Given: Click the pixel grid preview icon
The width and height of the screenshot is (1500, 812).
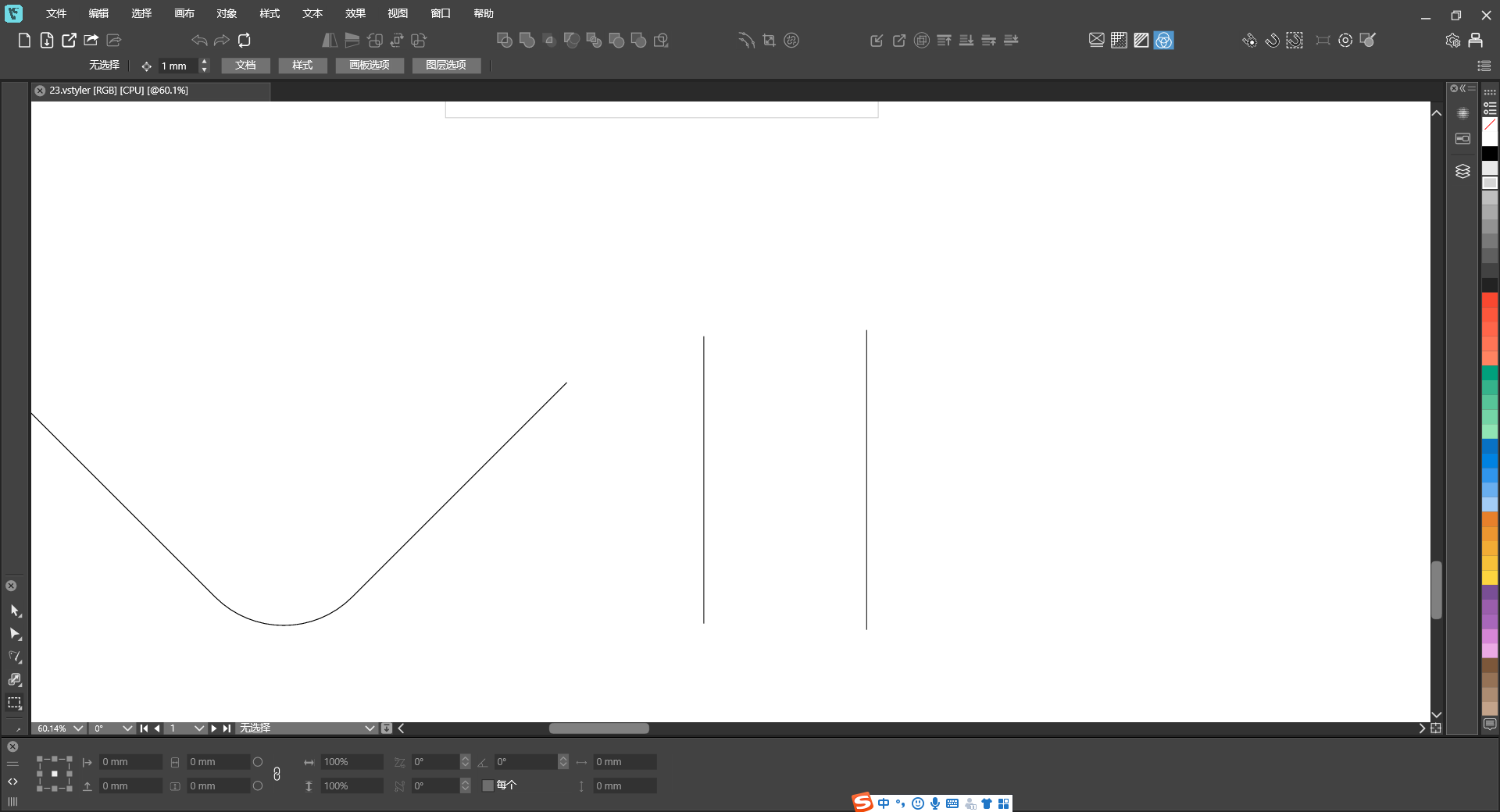Looking at the screenshot, I should 1119,40.
